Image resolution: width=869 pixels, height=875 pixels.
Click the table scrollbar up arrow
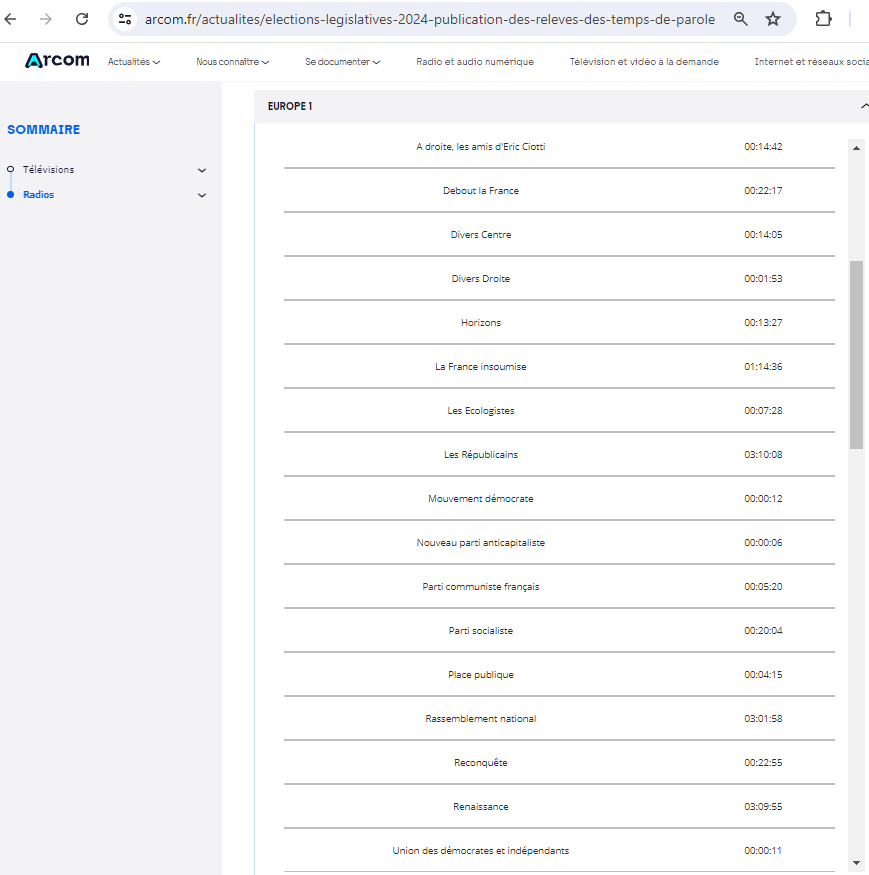(856, 148)
